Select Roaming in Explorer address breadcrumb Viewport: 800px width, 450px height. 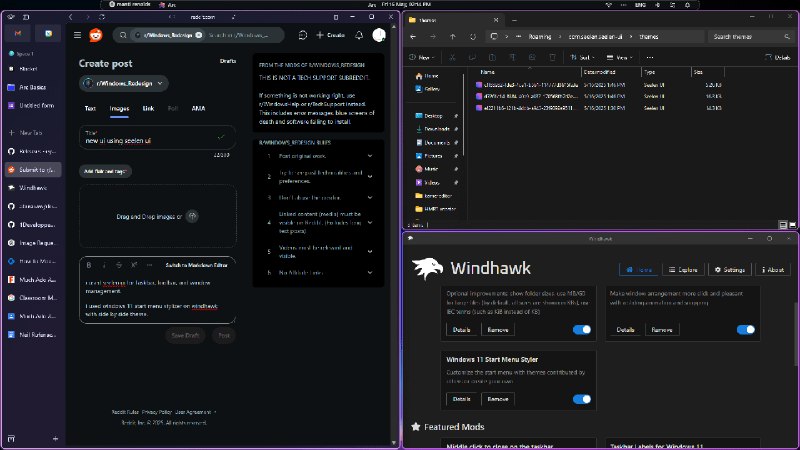pyautogui.click(x=540, y=37)
